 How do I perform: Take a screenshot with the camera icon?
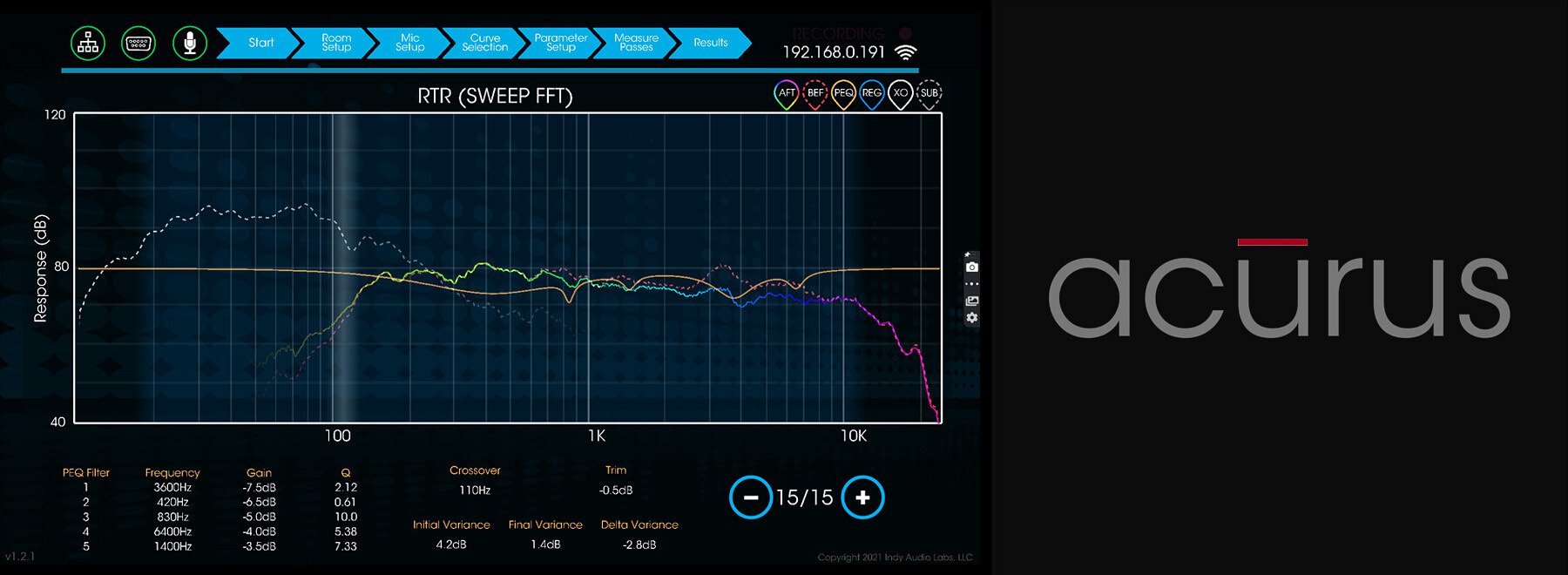(x=972, y=267)
